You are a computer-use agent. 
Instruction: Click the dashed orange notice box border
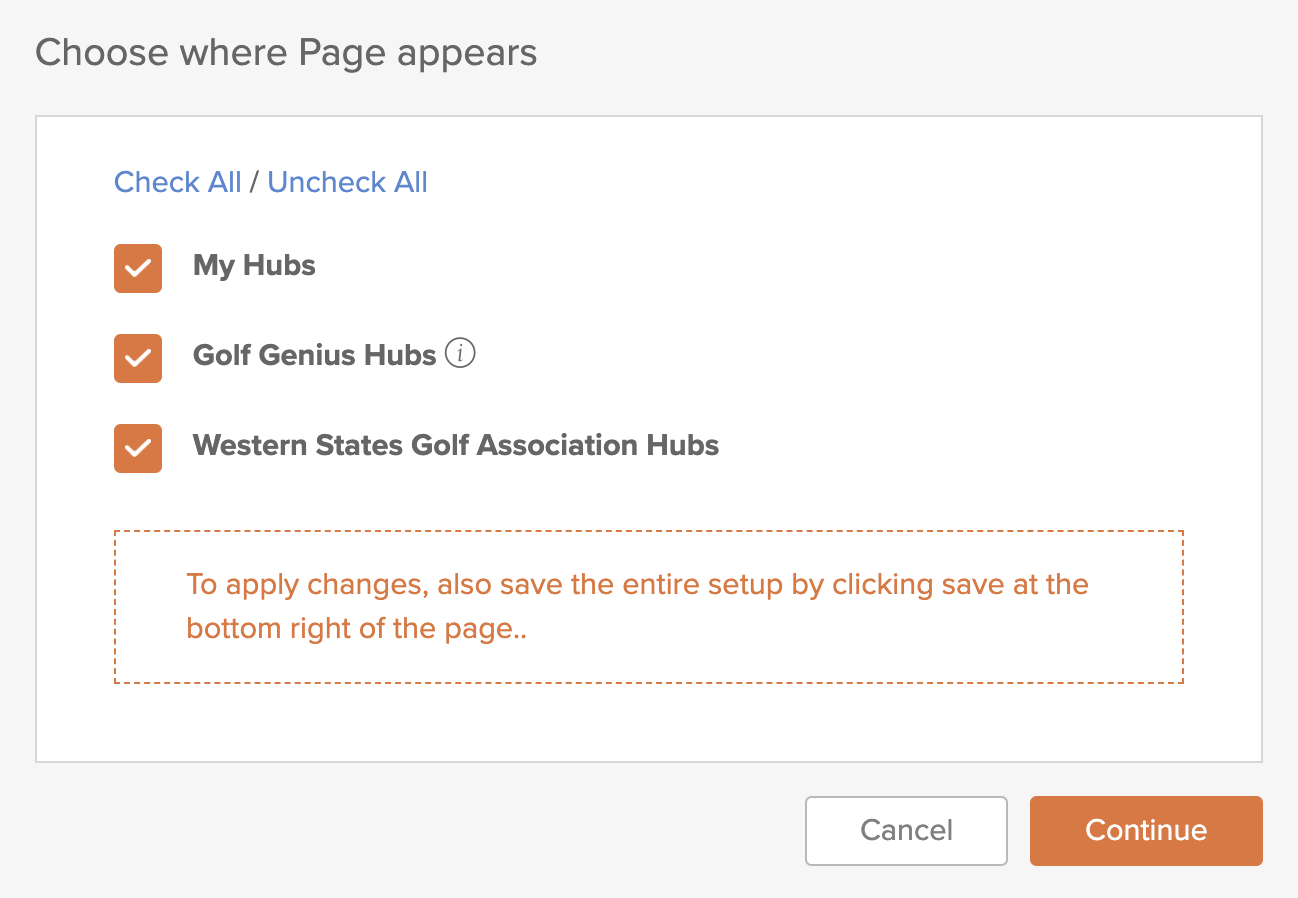pos(648,531)
